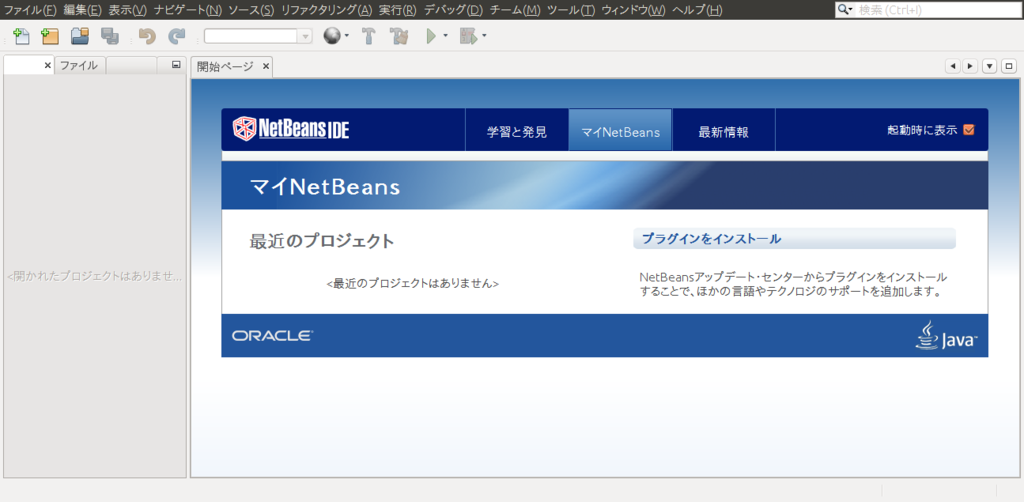Viewport: 1024px width, 502px height.
Task: Click the 最近のプロジェクト heading
Action: (x=322, y=241)
